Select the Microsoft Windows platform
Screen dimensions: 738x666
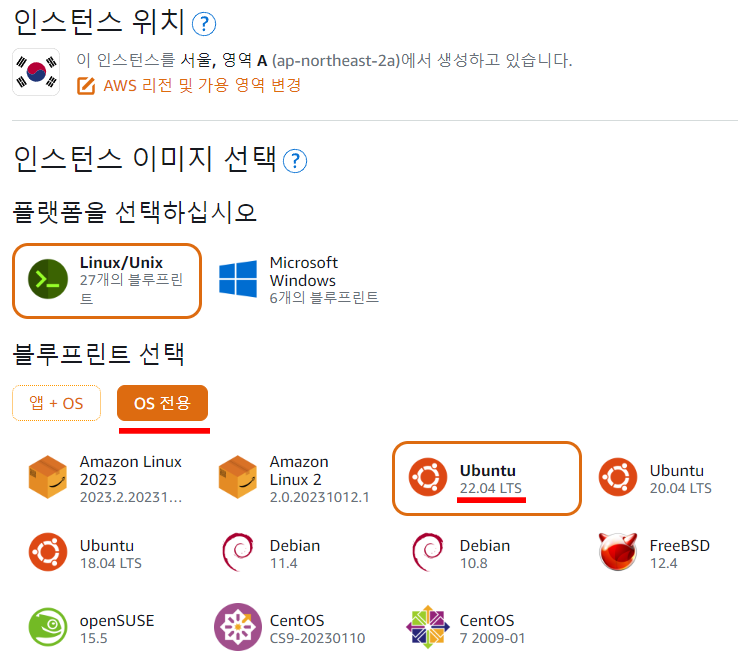pyautogui.click(x=299, y=280)
